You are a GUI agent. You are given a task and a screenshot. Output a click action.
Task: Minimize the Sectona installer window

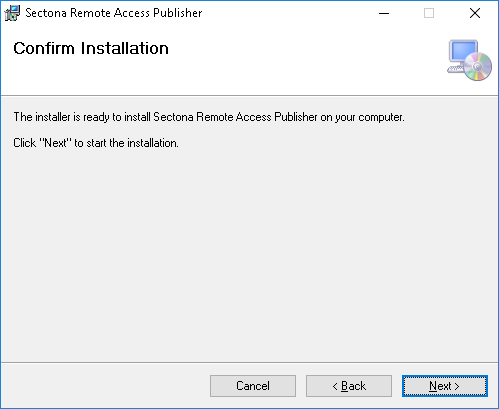point(384,13)
